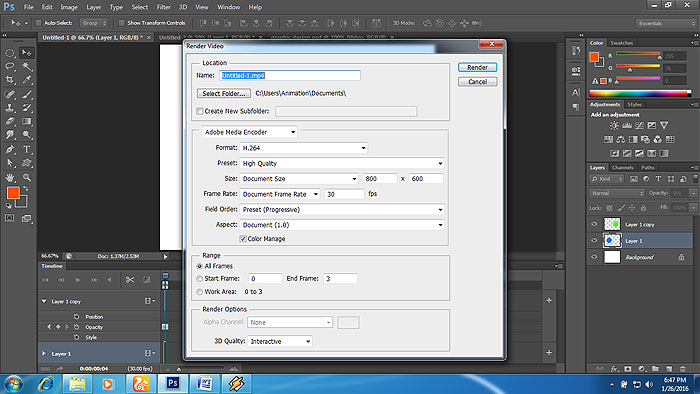Hide the Layer 1 copy layer
The height and width of the screenshot is (394, 700).
tap(594, 224)
